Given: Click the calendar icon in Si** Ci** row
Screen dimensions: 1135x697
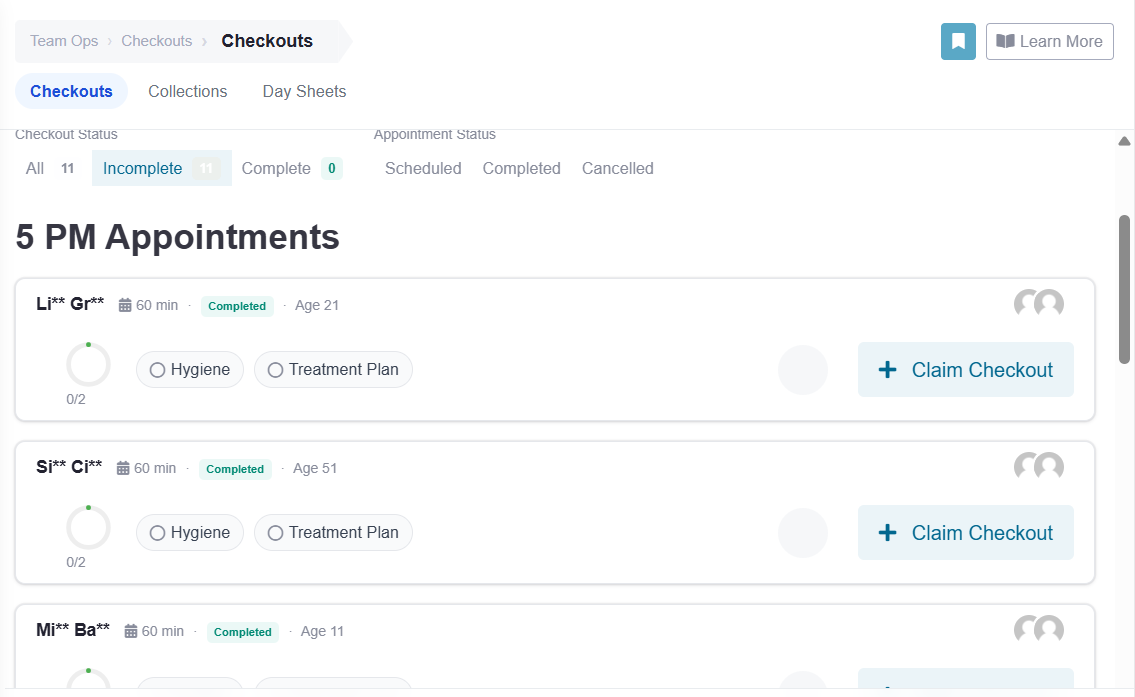Looking at the screenshot, I should pos(123,468).
